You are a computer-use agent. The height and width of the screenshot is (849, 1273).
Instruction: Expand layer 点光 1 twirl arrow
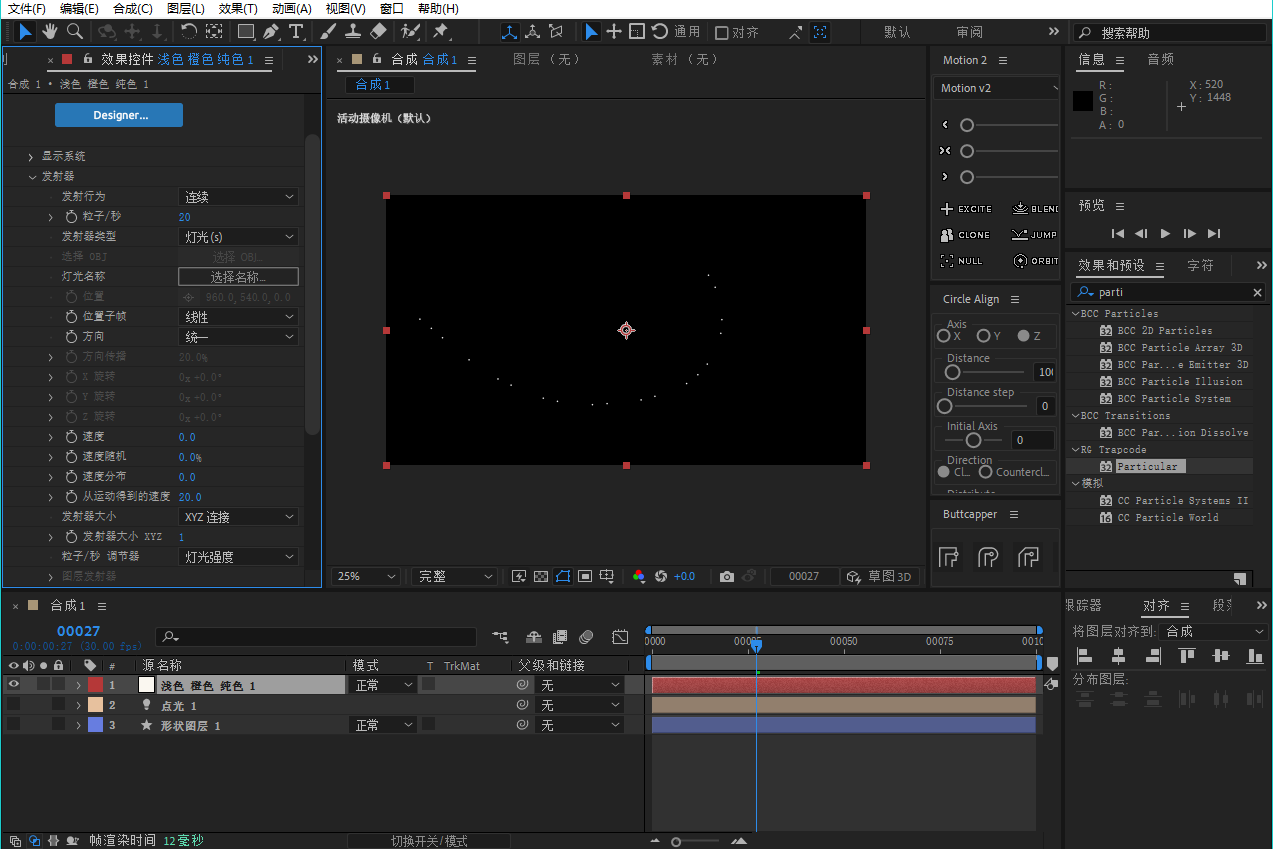pos(78,705)
